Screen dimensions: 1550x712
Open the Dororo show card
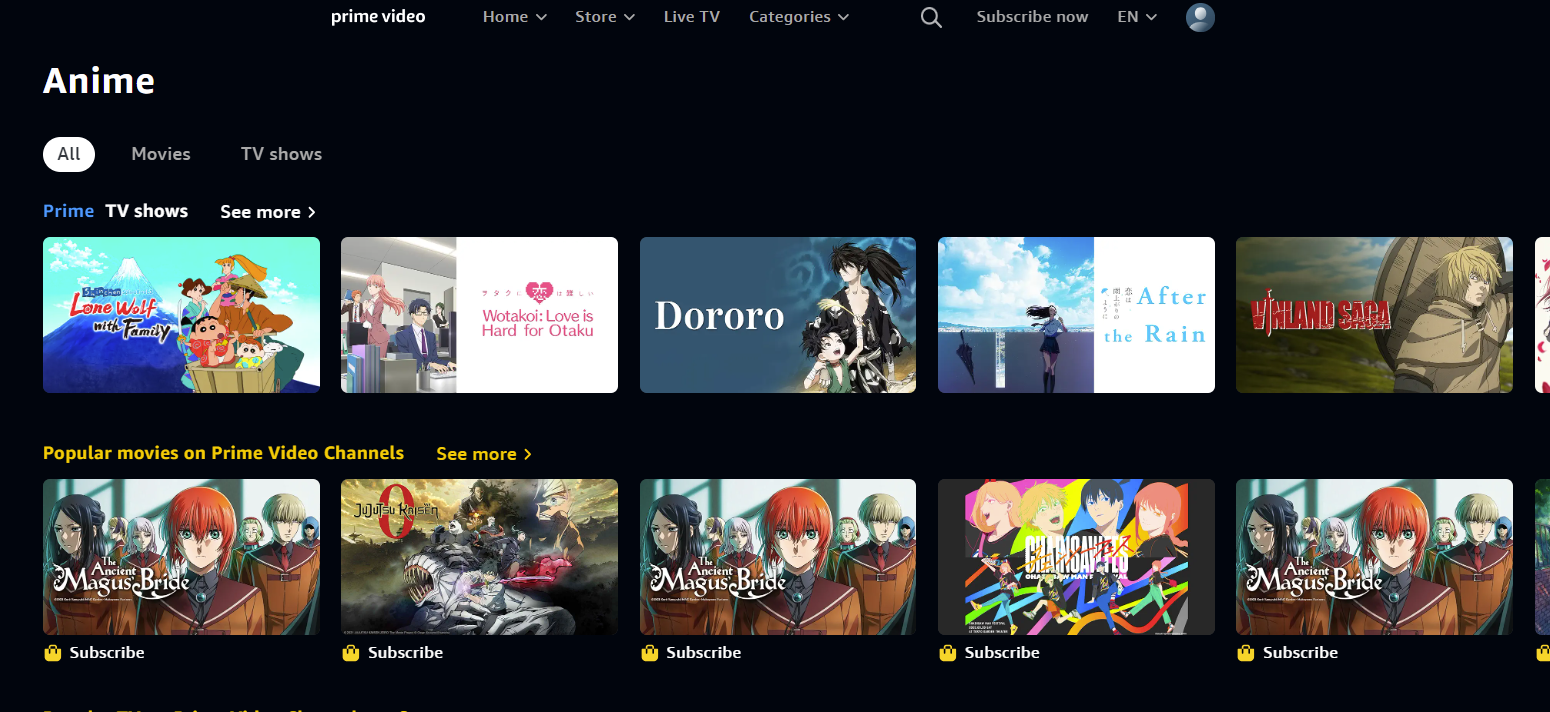pos(778,315)
